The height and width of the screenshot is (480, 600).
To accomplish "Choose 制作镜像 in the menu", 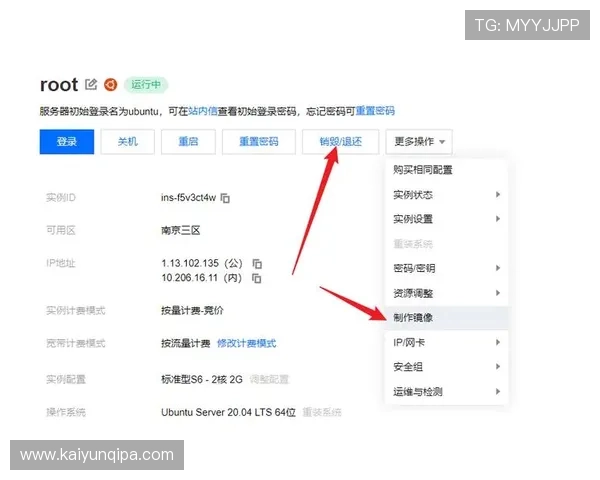I will 447,318.
